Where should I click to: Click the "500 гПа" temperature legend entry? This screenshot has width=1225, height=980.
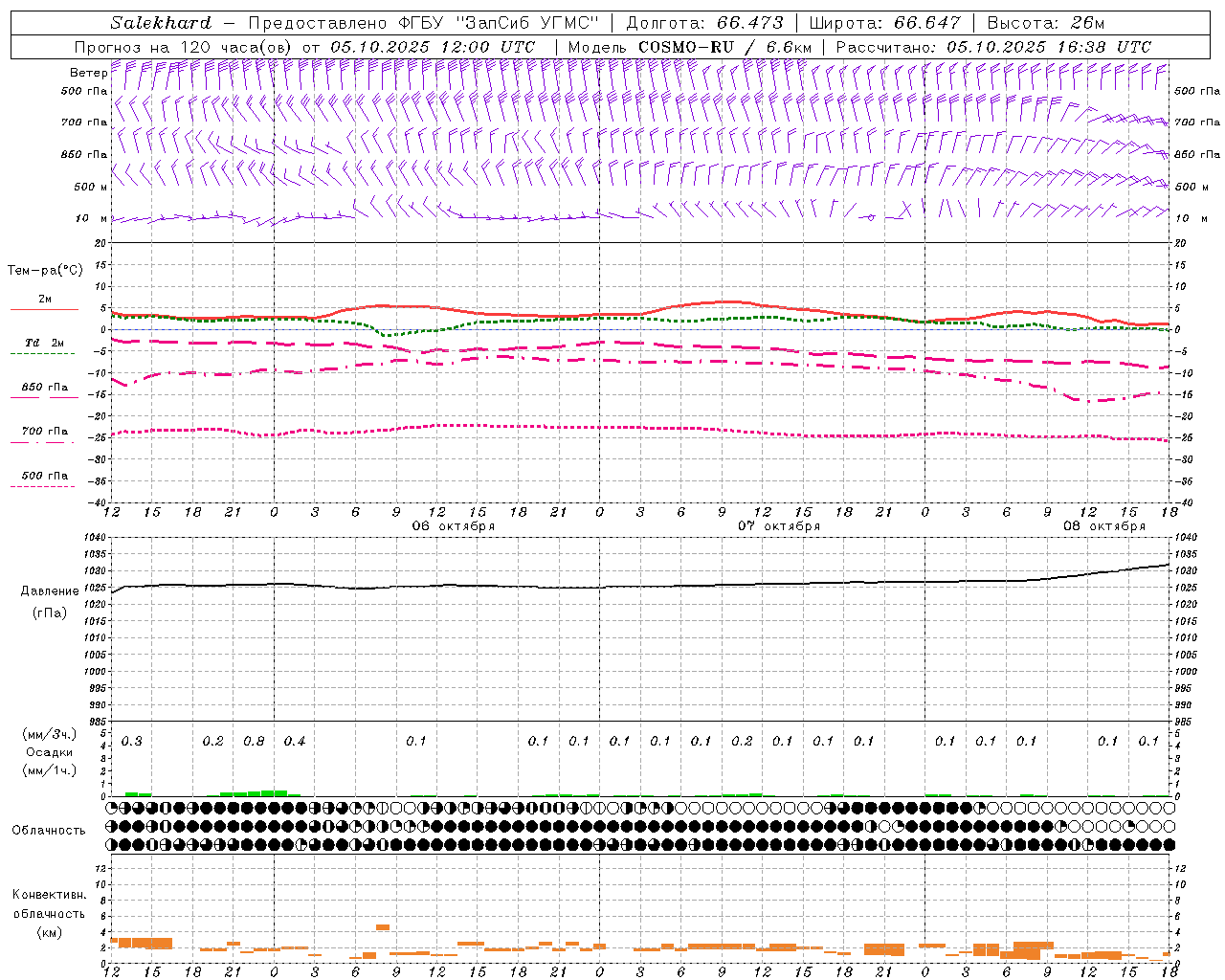pos(45,476)
